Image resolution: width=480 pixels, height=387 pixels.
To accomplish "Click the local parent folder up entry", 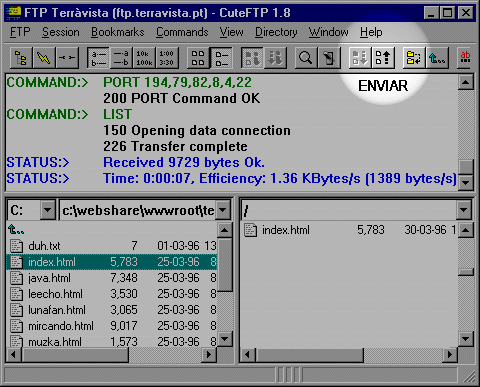I will 16,230.
